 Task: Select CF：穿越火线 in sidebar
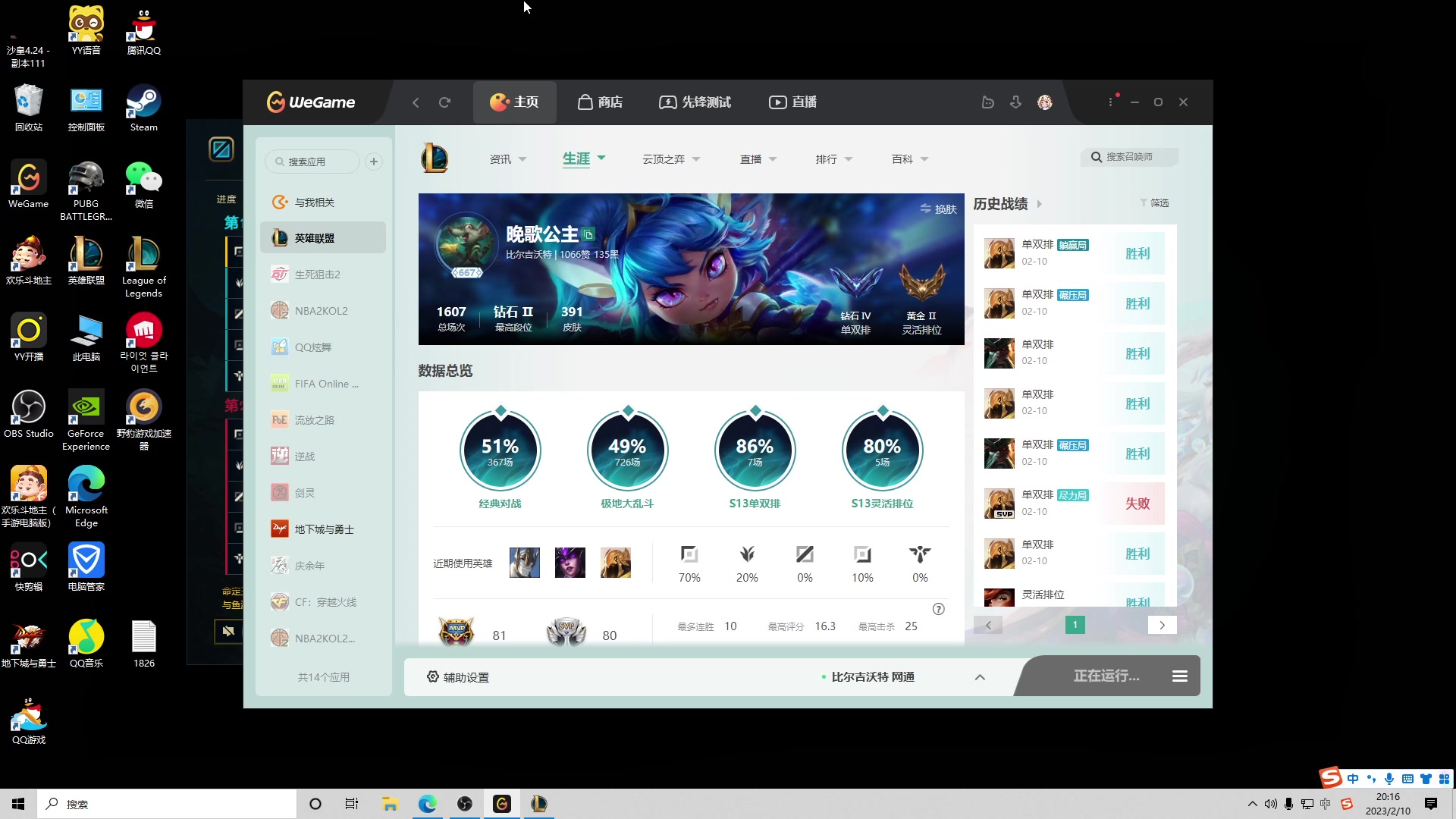[x=323, y=602]
